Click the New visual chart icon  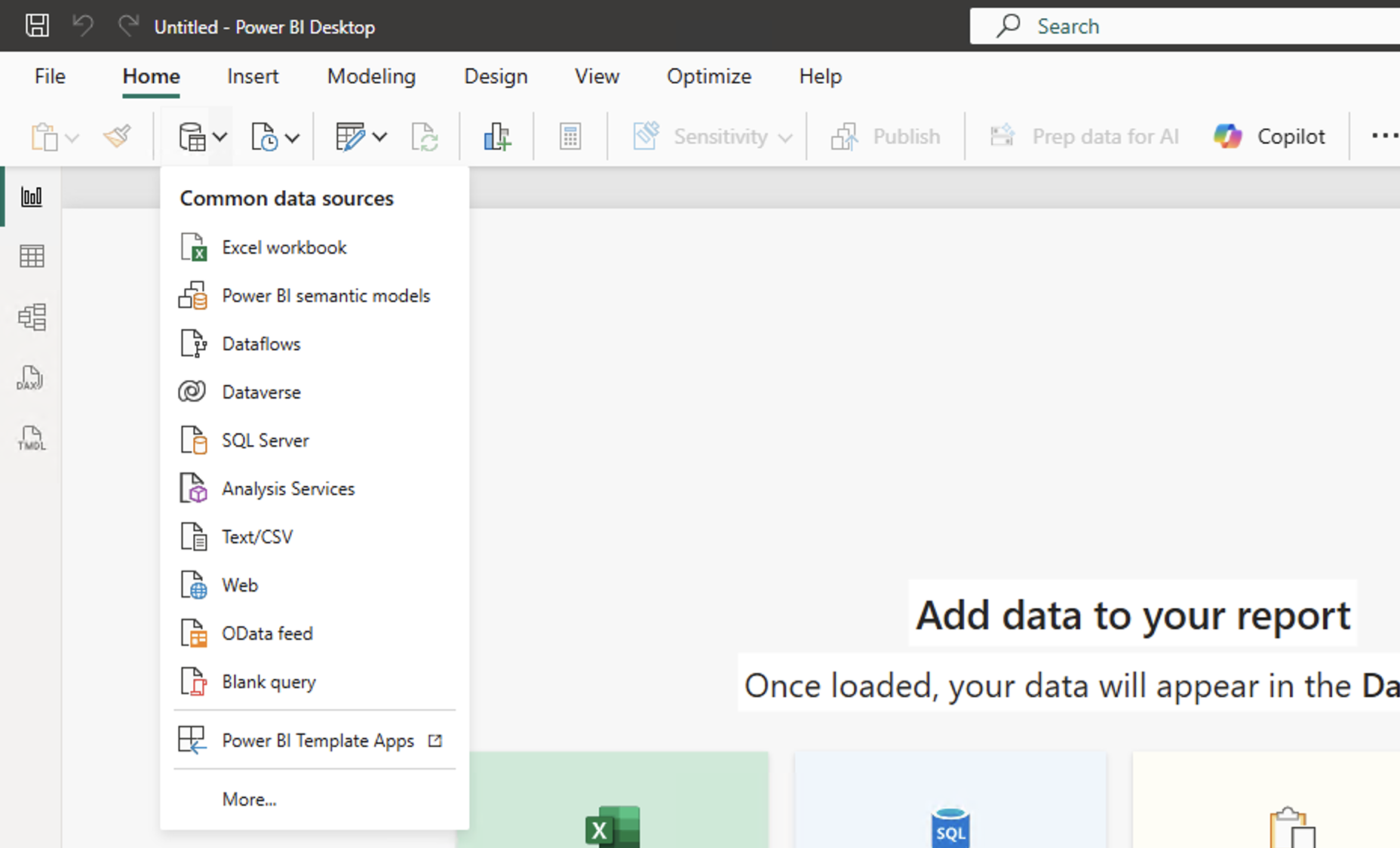(497, 137)
